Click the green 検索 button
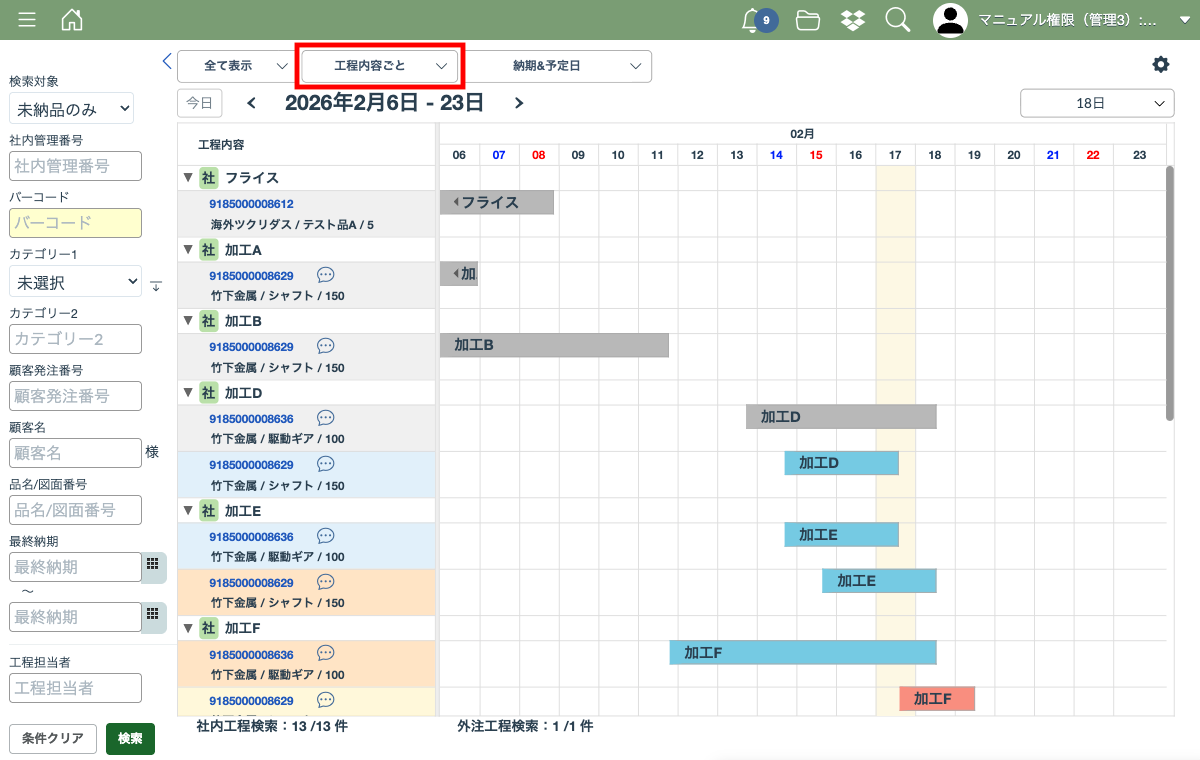This screenshot has width=1200, height=760. [130, 739]
